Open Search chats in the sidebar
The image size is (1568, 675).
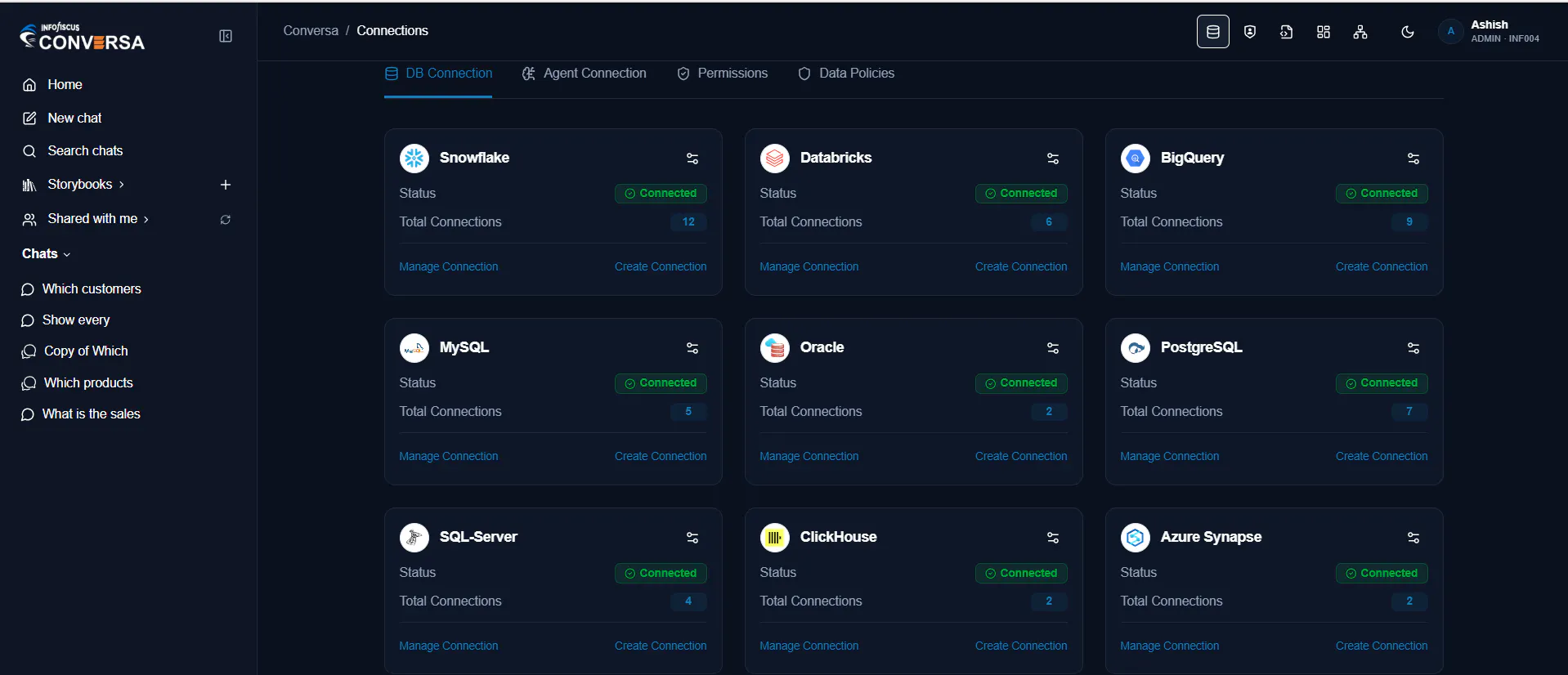coord(73,151)
